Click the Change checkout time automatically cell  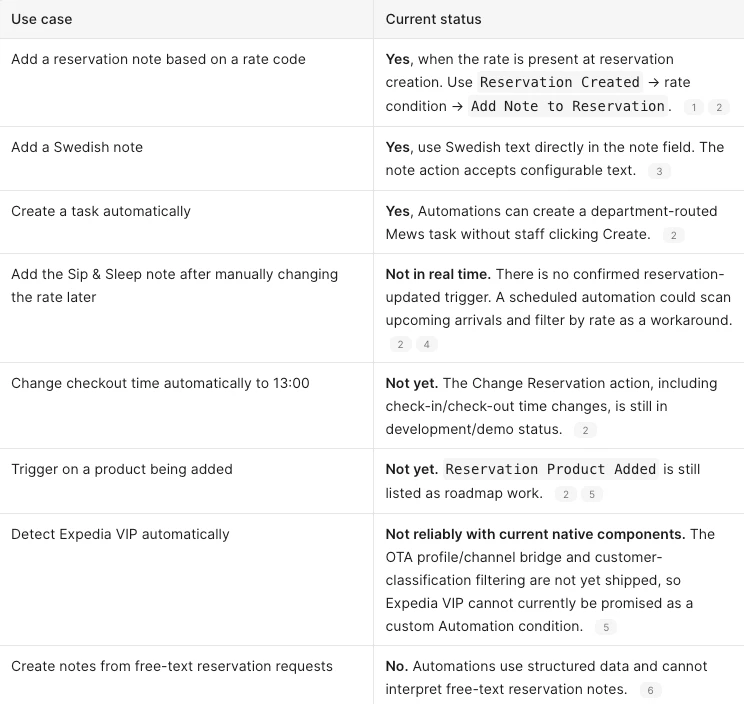pyautogui.click(x=186, y=406)
